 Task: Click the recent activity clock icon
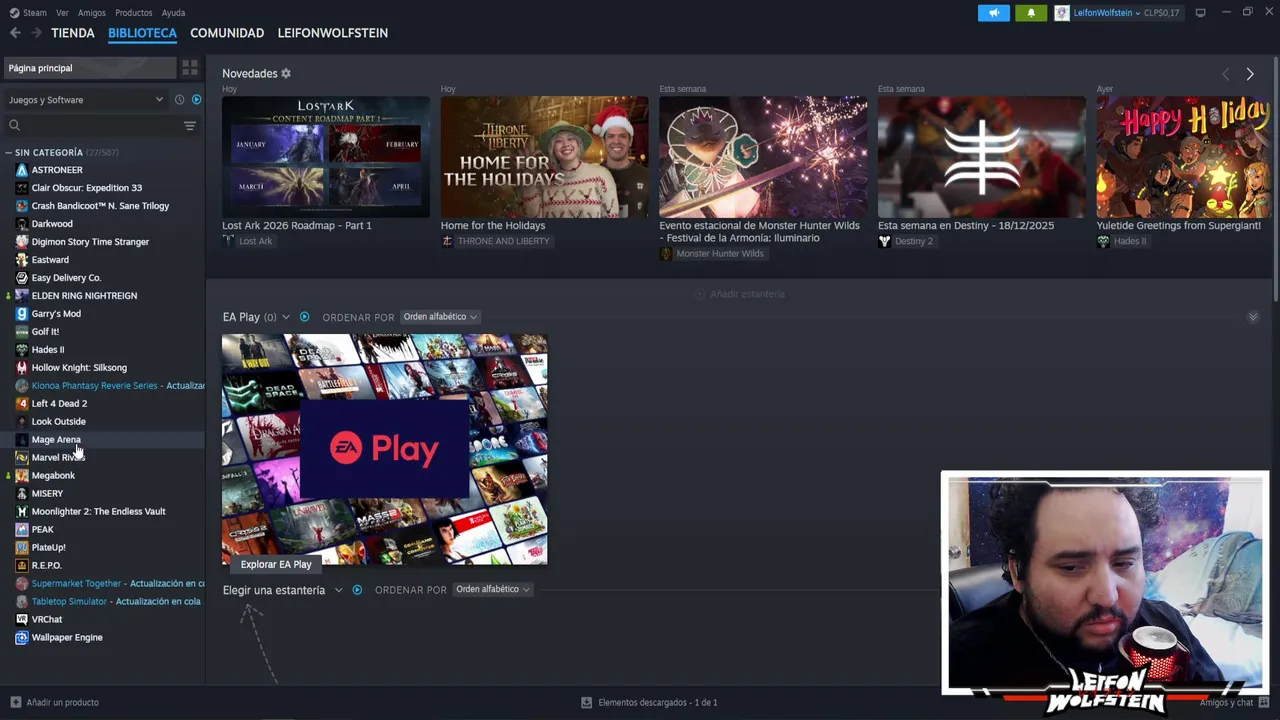[x=179, y=100]
